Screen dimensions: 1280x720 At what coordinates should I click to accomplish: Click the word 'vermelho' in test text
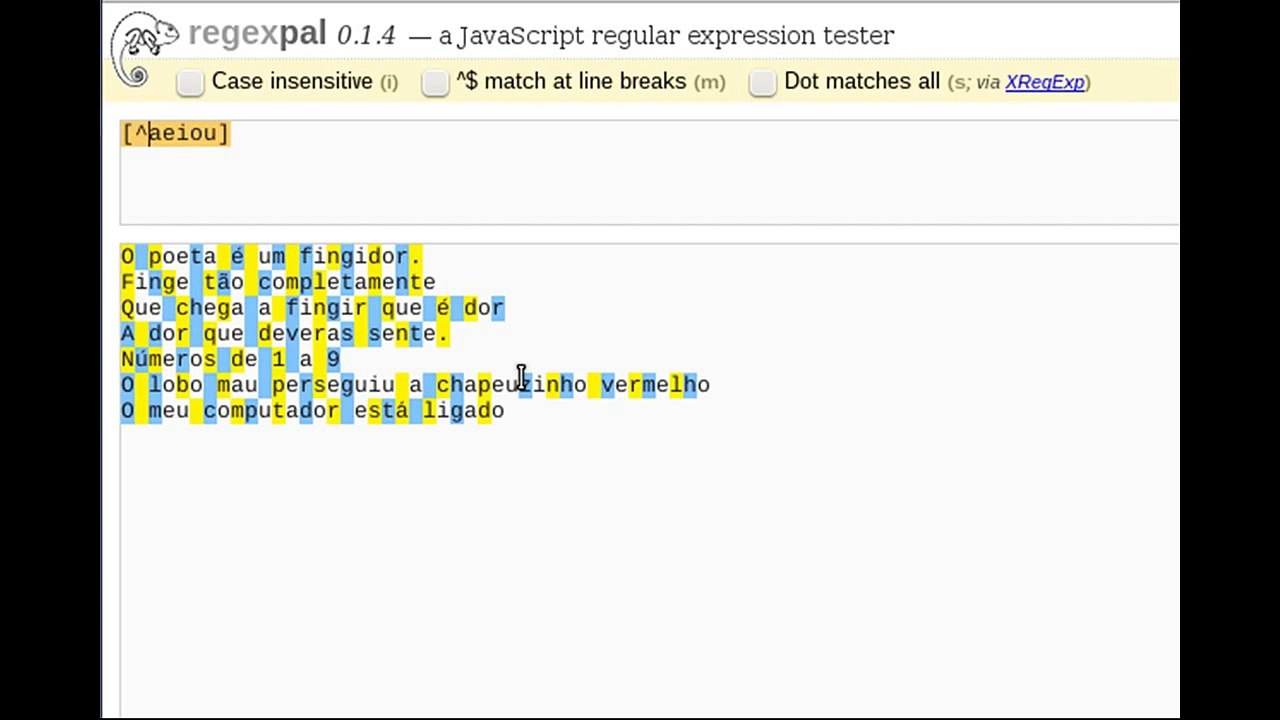(655, 385)
